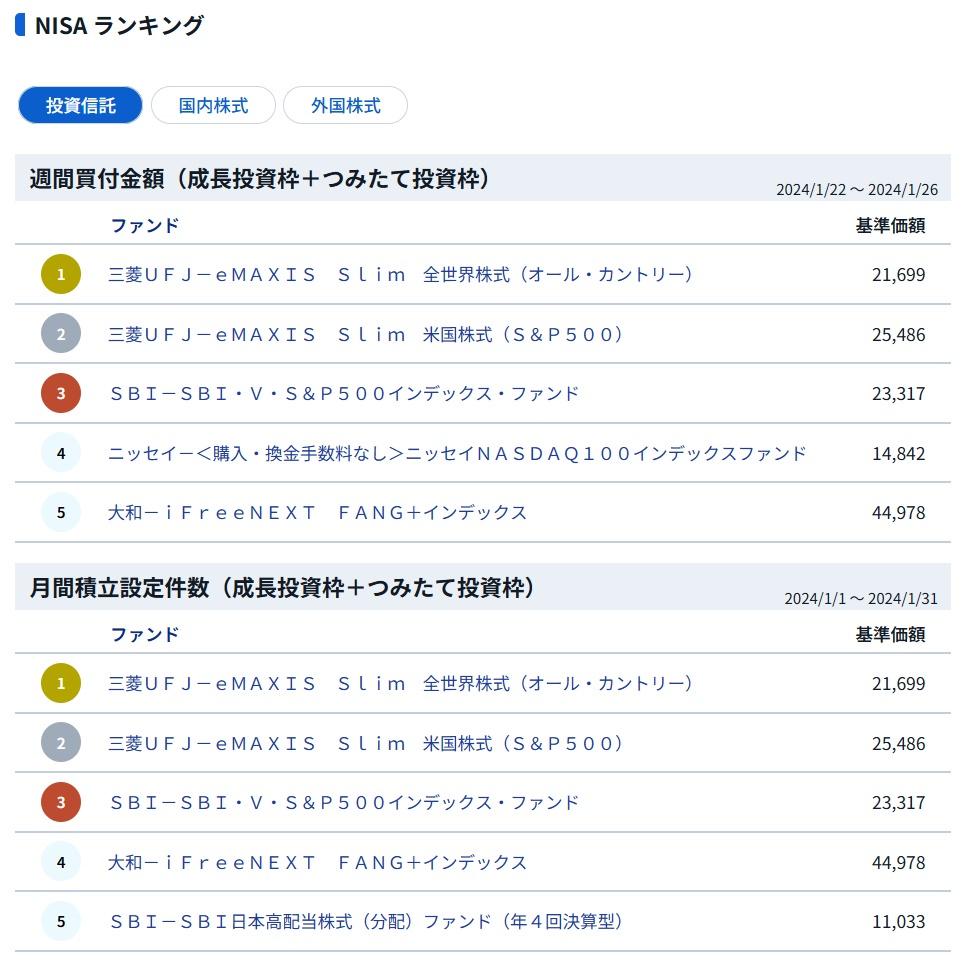Click rank 5 badge beside SBI日本高配当株式 fund

[61, 921]
